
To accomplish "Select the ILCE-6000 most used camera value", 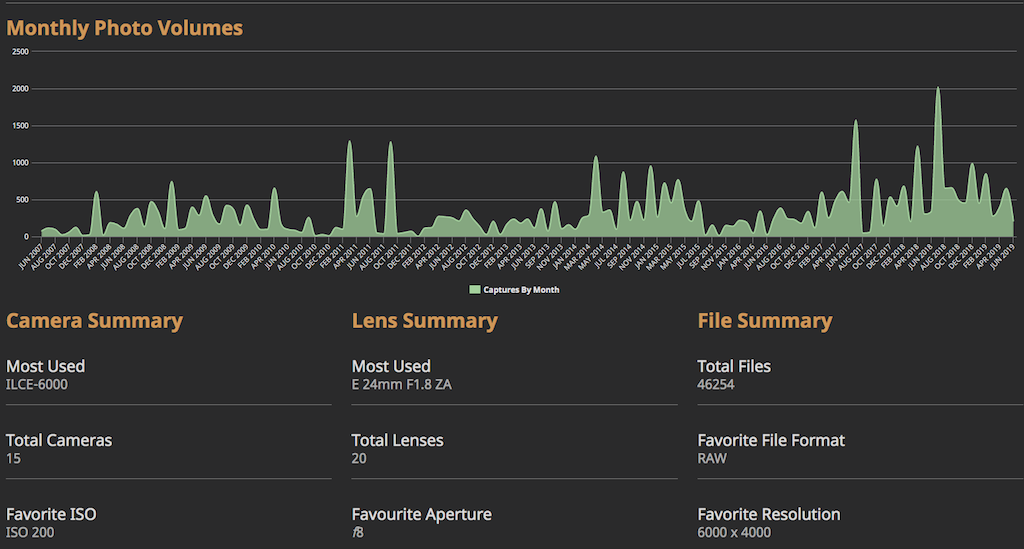I will pyautogui.click(x=37, y=384).
